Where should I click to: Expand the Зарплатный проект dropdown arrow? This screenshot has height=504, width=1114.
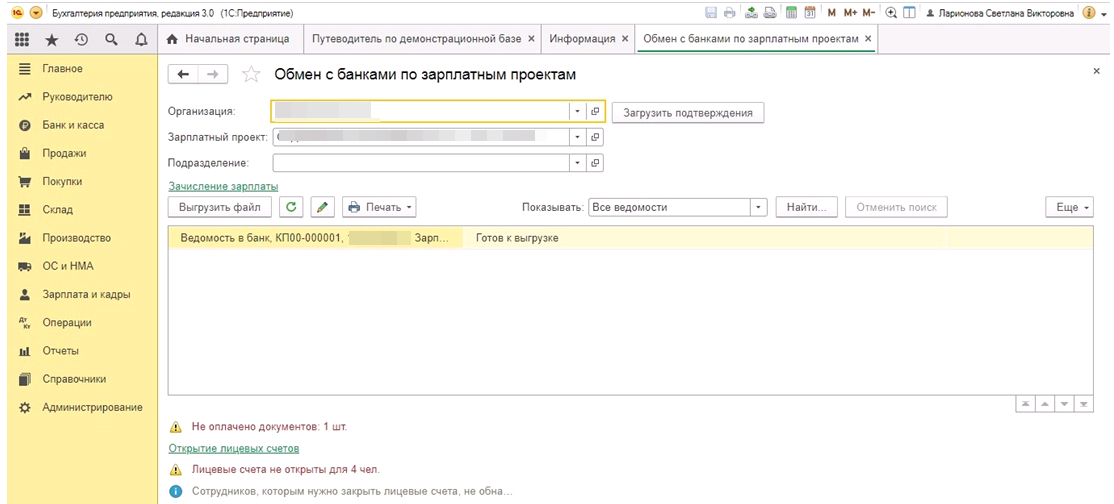point(578,137)
